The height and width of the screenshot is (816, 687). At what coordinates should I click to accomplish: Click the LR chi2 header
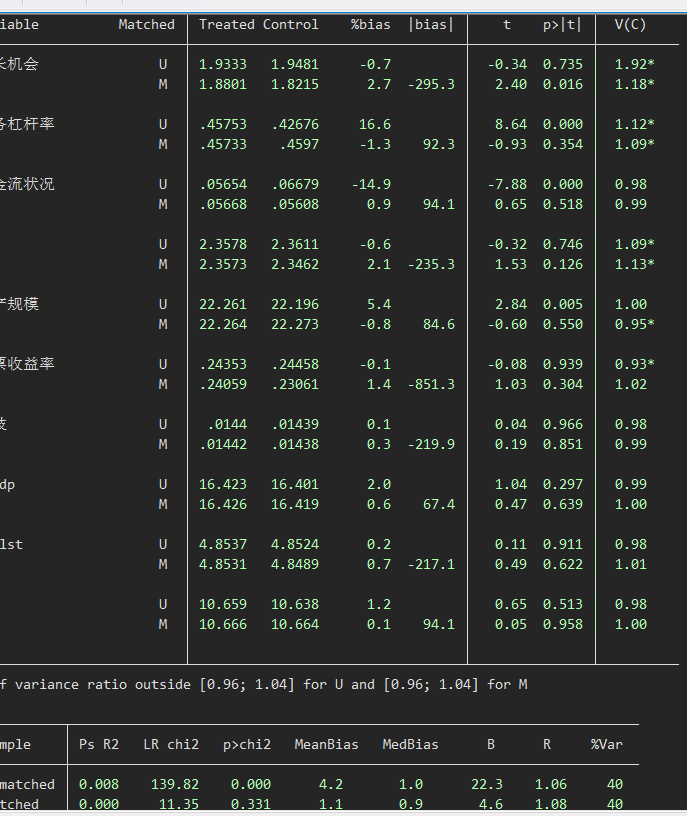(171, 745)
